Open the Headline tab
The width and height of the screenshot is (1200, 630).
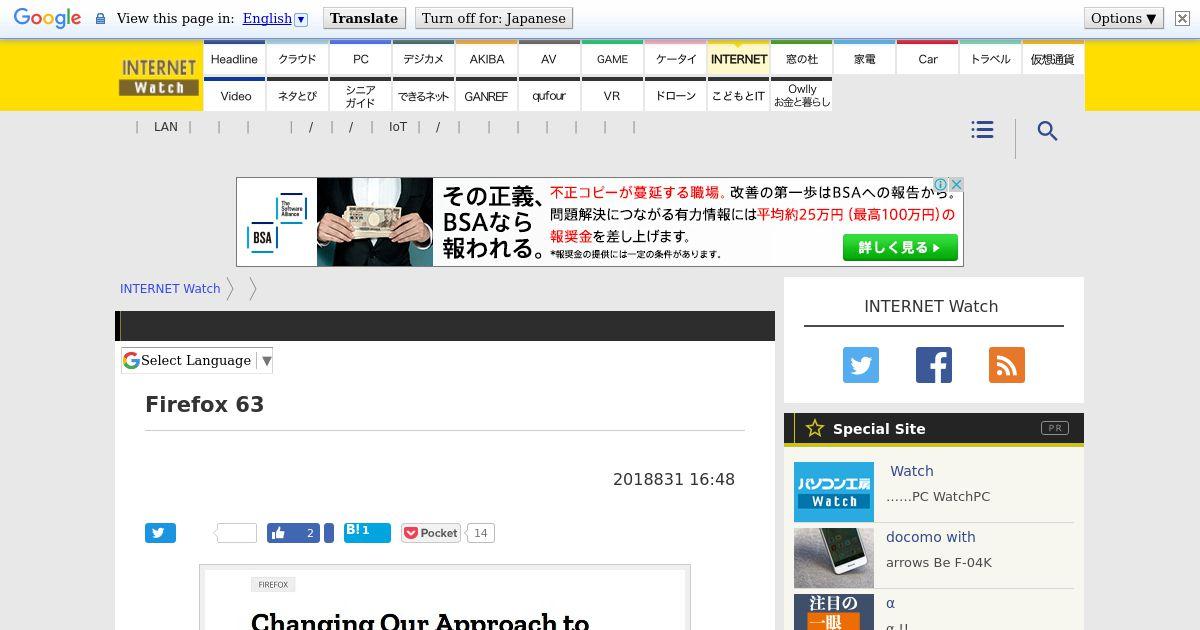(x=234, y=59)
